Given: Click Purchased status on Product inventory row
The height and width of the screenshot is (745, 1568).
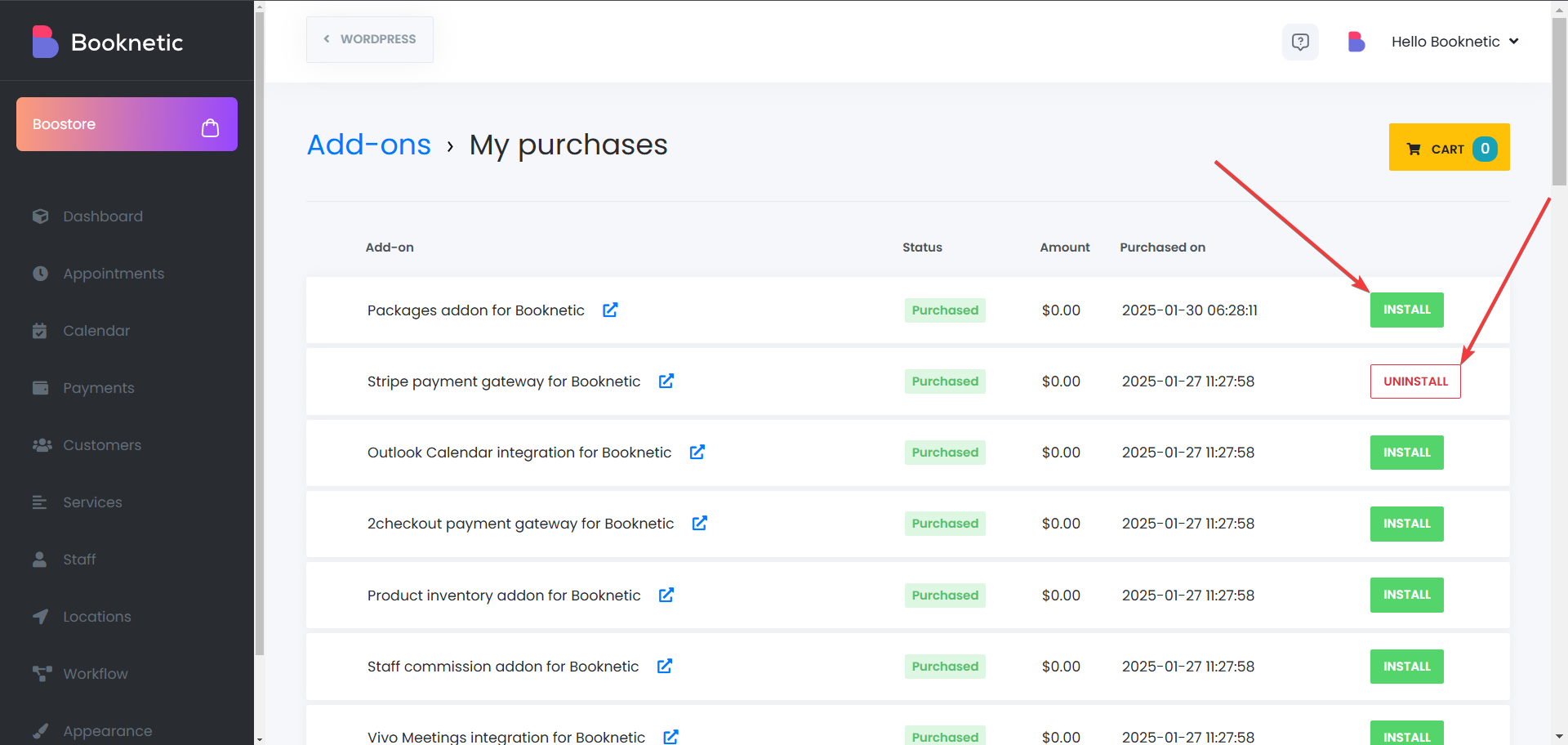Looking at the screenshot, I should (x=945, y=596).
